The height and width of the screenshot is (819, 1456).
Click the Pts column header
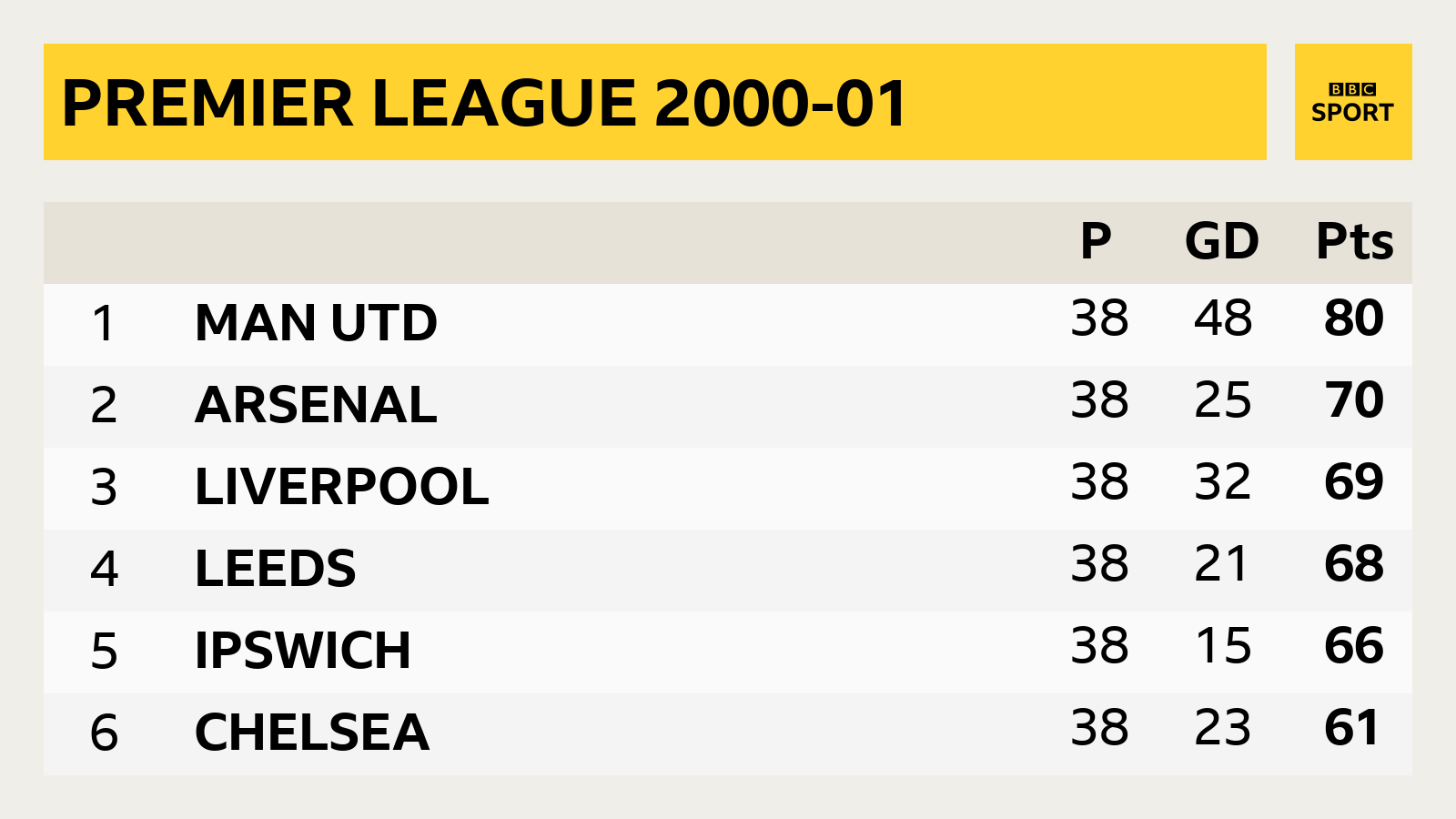tap(1354, 241)
